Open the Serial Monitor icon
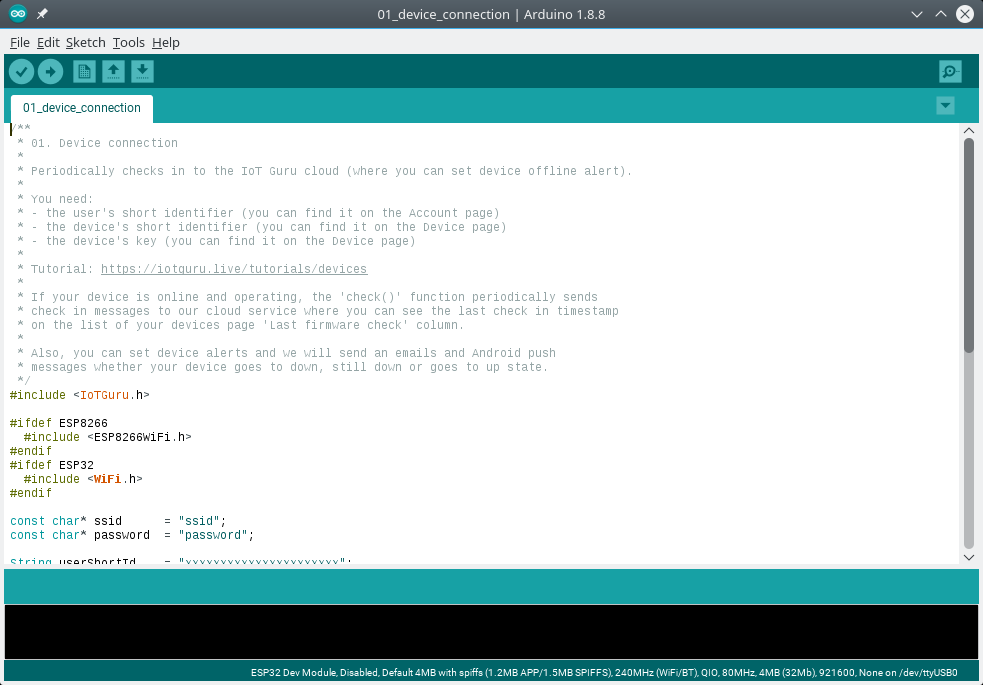 pos(950,72)
